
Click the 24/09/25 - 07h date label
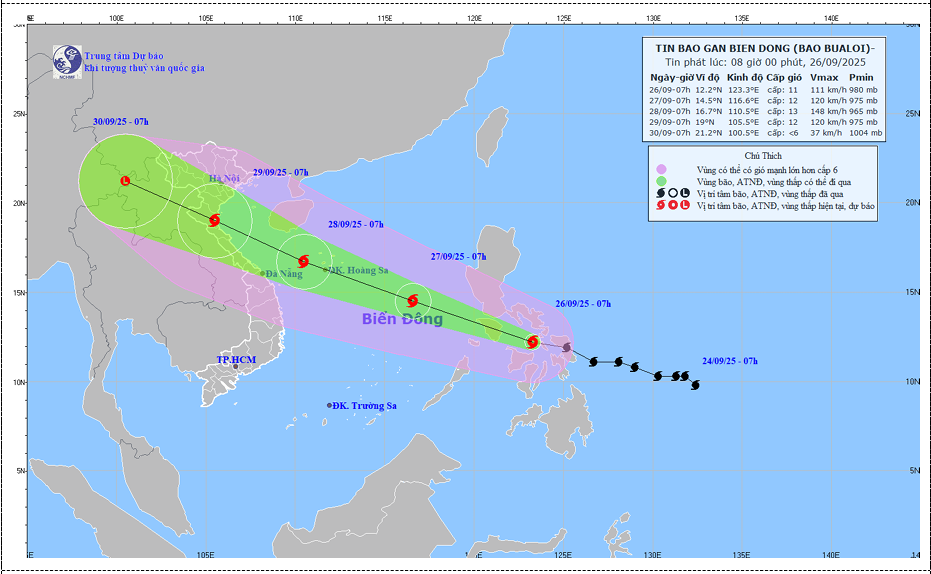coord(735,360)
